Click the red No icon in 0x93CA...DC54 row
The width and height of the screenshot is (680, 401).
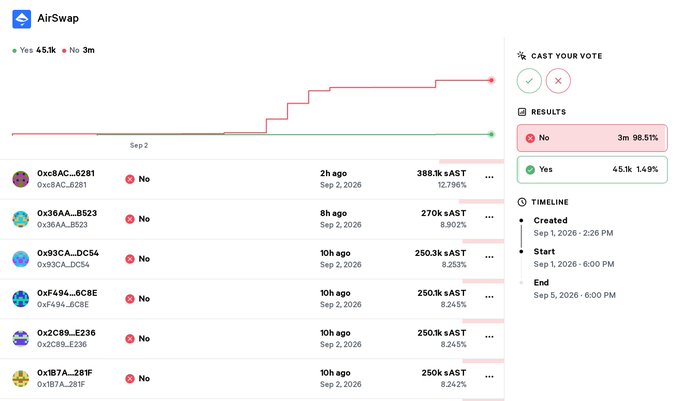click(130, 259)
